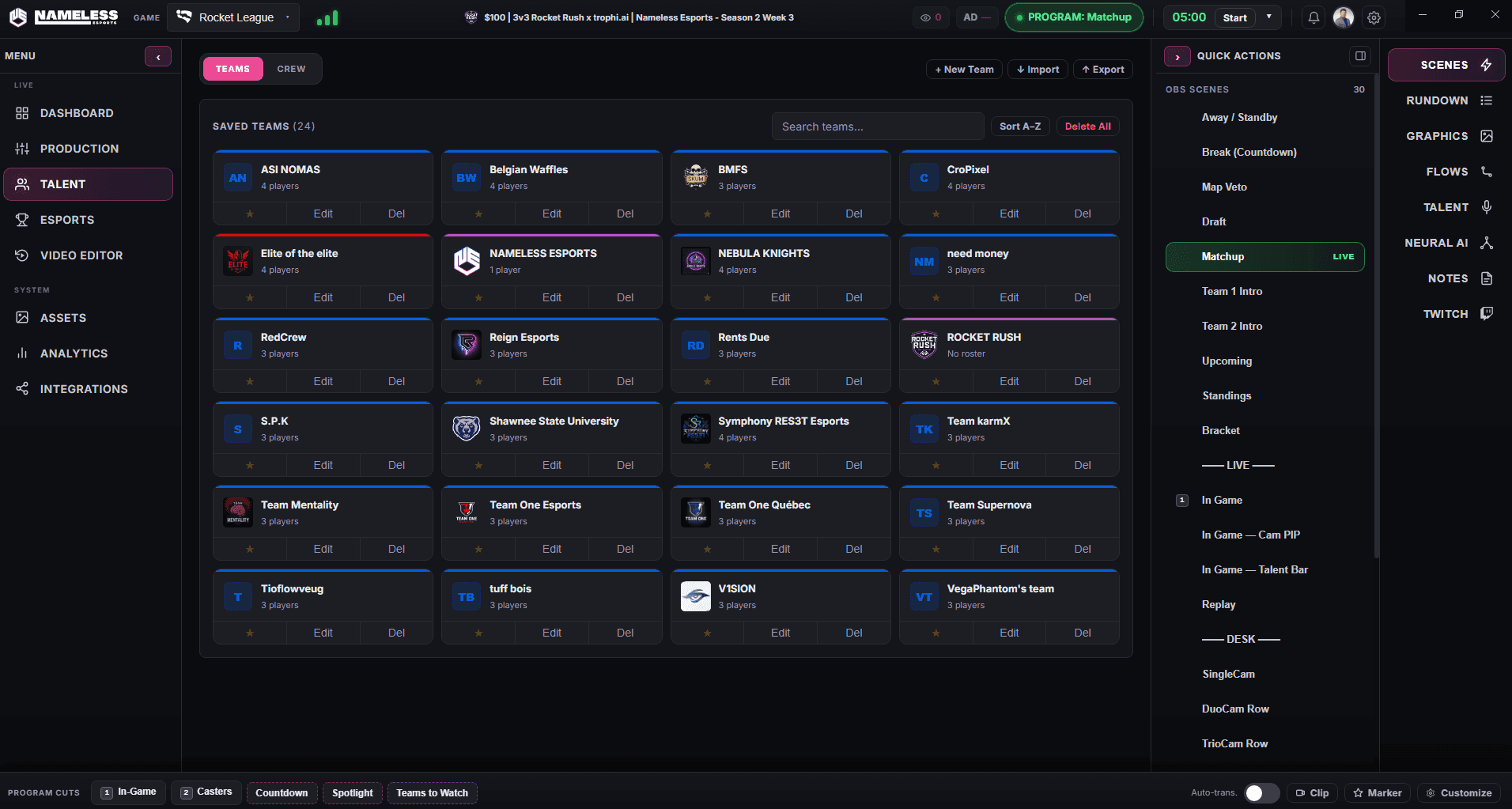Screen dimensions: 1512x809
Task: Select the live Matchup scene
Action: (1264, 257)
